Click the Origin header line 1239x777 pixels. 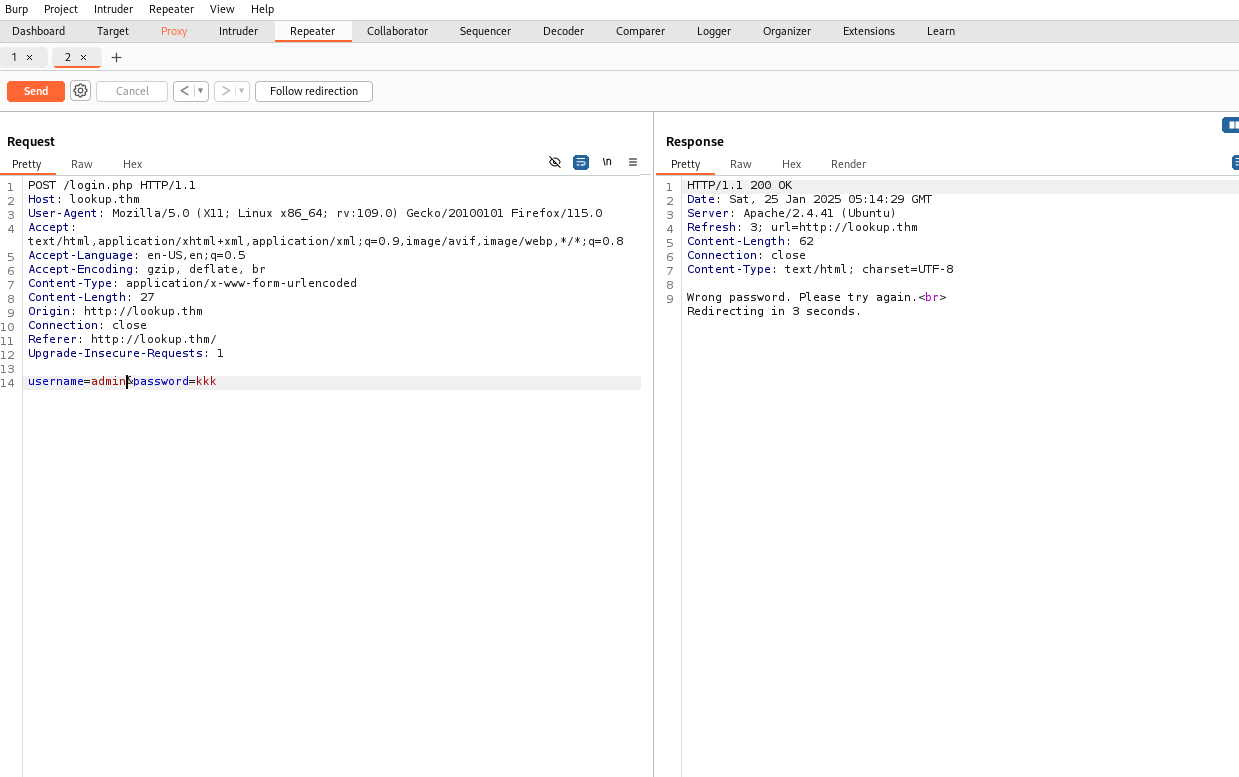[115, 312]
